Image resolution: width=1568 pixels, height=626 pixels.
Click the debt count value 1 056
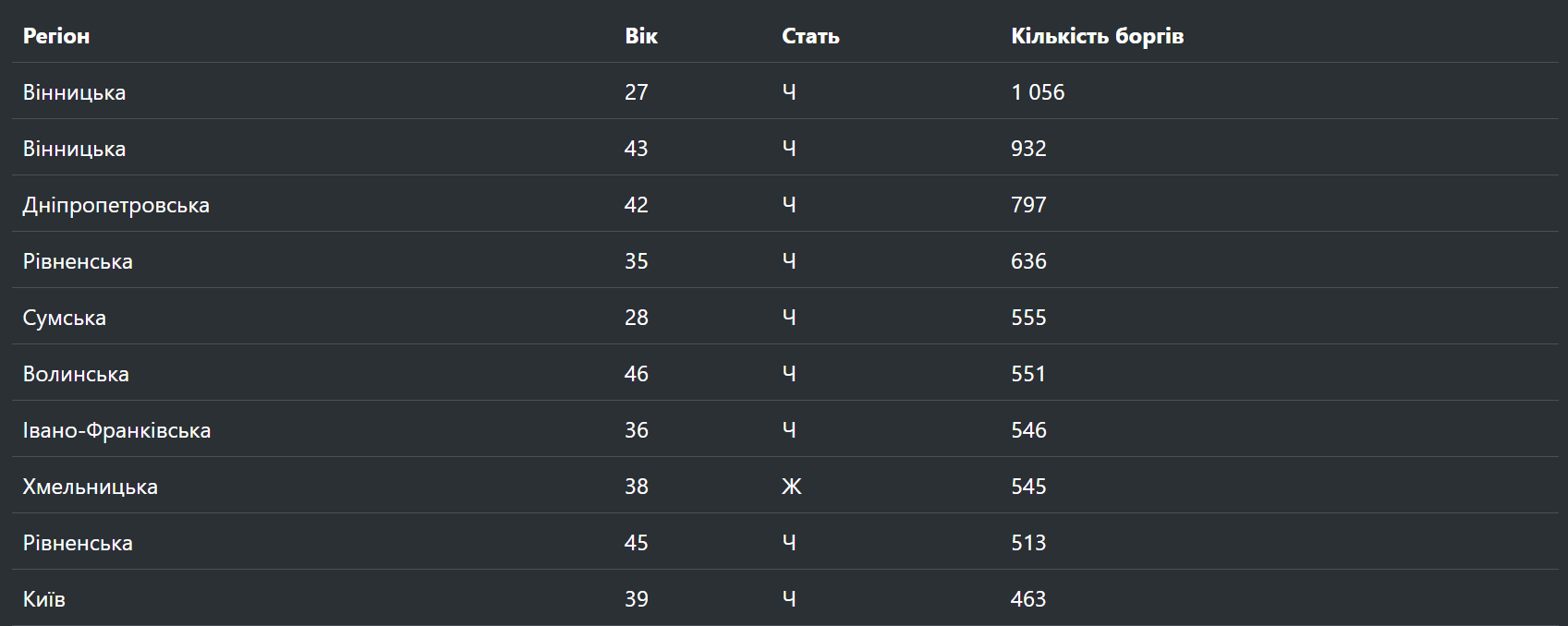click(x=1038, y=92)
